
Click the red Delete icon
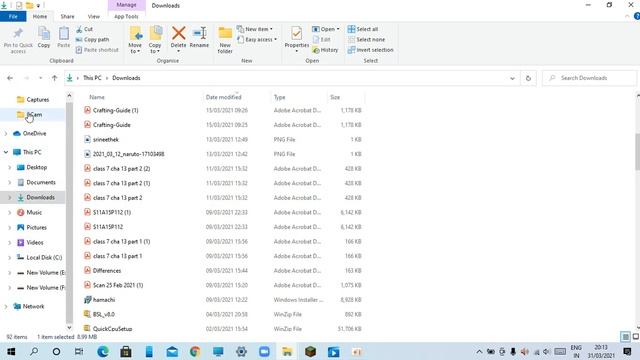point(178,33)
